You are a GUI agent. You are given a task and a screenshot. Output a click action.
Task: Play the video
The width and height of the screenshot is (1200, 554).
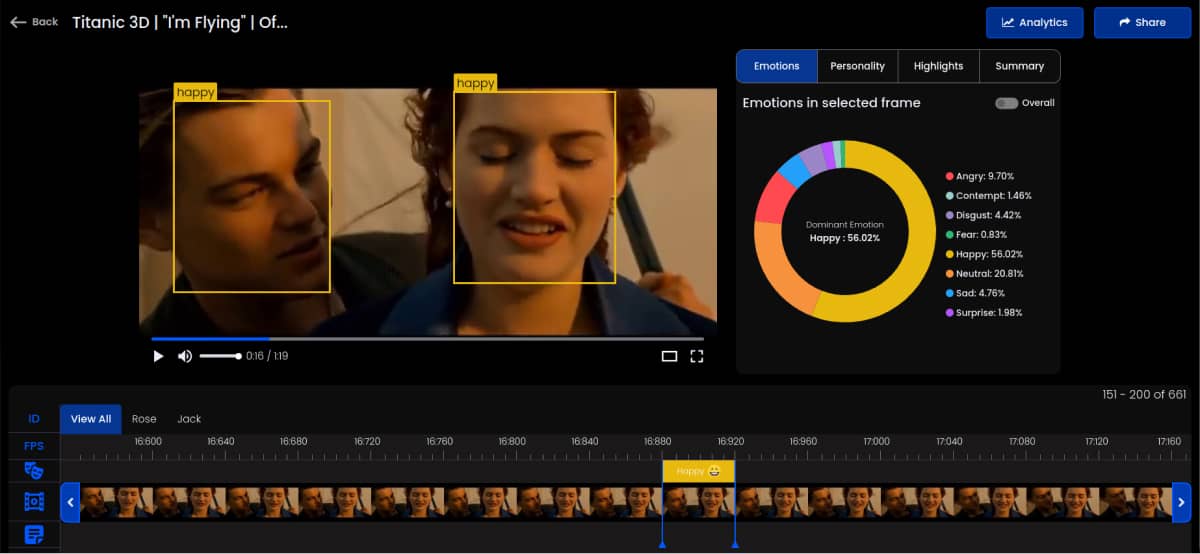click(158, 356)
